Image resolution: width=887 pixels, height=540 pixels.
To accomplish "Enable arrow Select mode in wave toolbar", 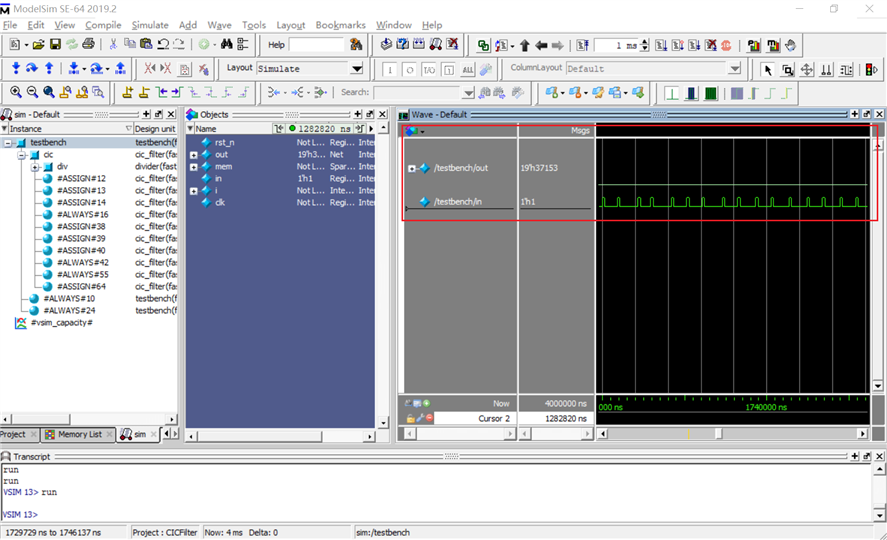I will pyautogui.click(x=768, y=70).
